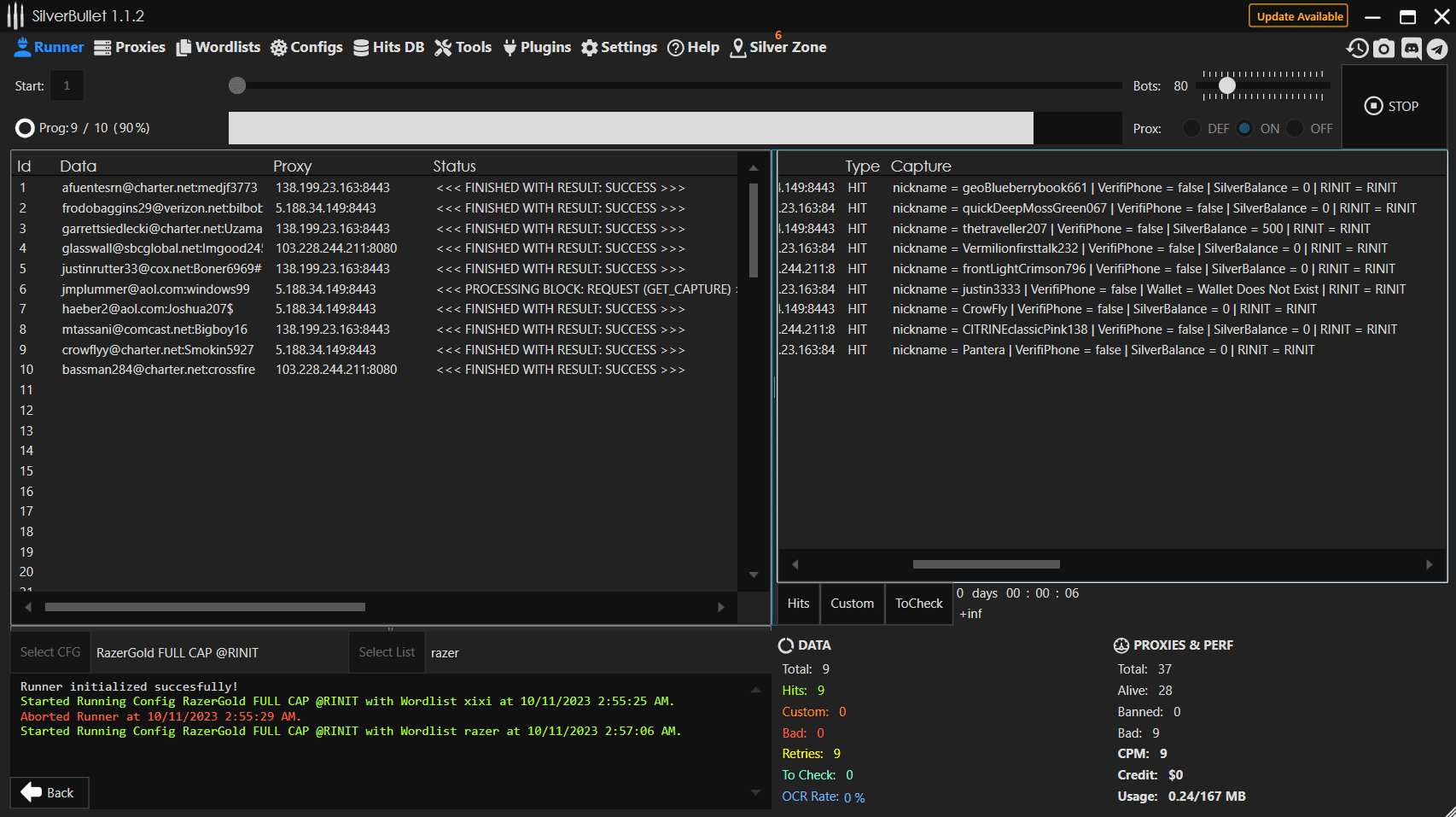The image size is (1456, 817).
Task: Click the Telegram paper plane icon
Action: click(x=1438, y=49)
